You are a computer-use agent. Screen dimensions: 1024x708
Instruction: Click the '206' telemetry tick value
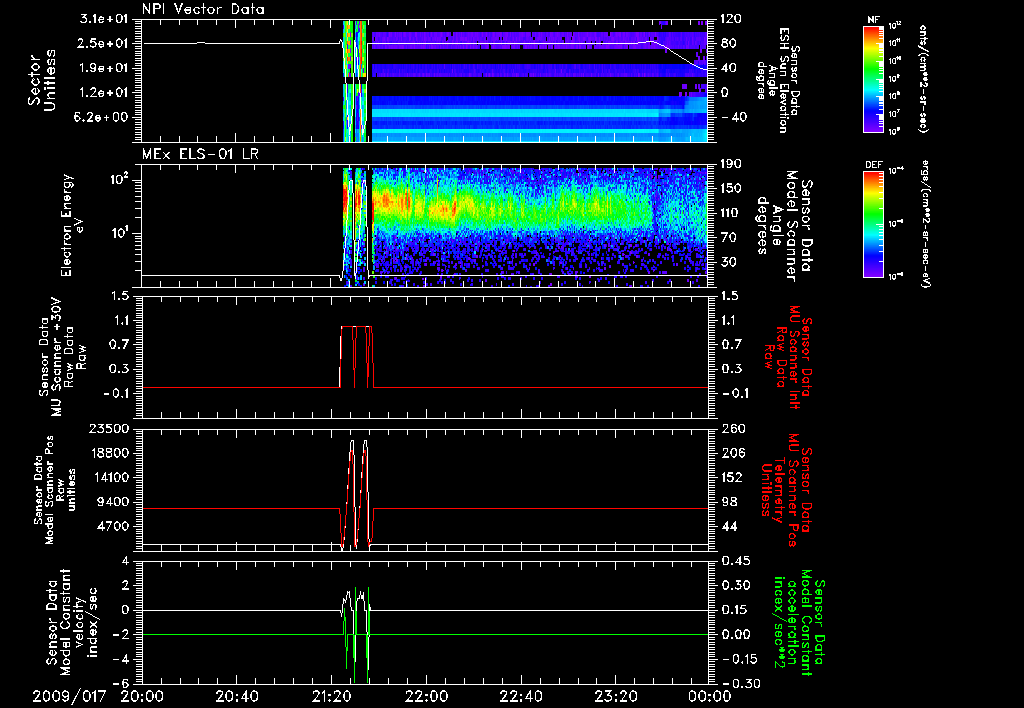(731, 453)
